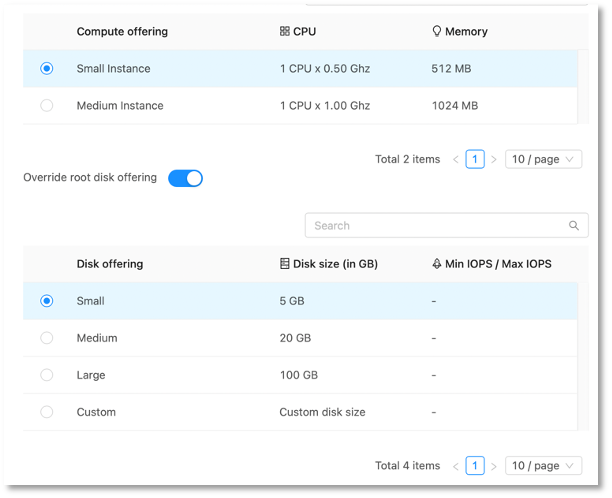Toggle Override root disk offering switch

pos(185,178)
